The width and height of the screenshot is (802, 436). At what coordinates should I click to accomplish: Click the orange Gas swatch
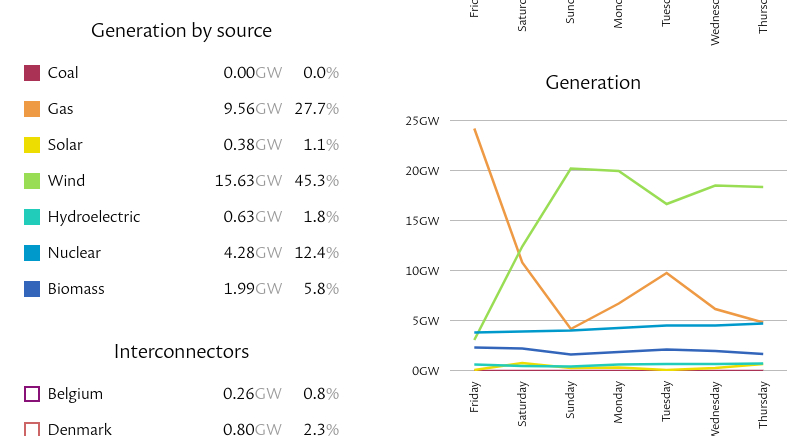point(32,109)
